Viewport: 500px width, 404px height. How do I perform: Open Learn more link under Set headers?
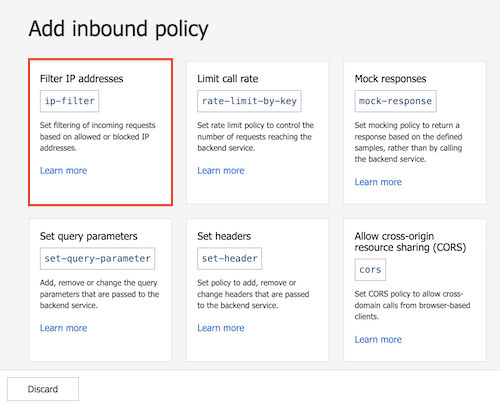[x=221, y=328]
